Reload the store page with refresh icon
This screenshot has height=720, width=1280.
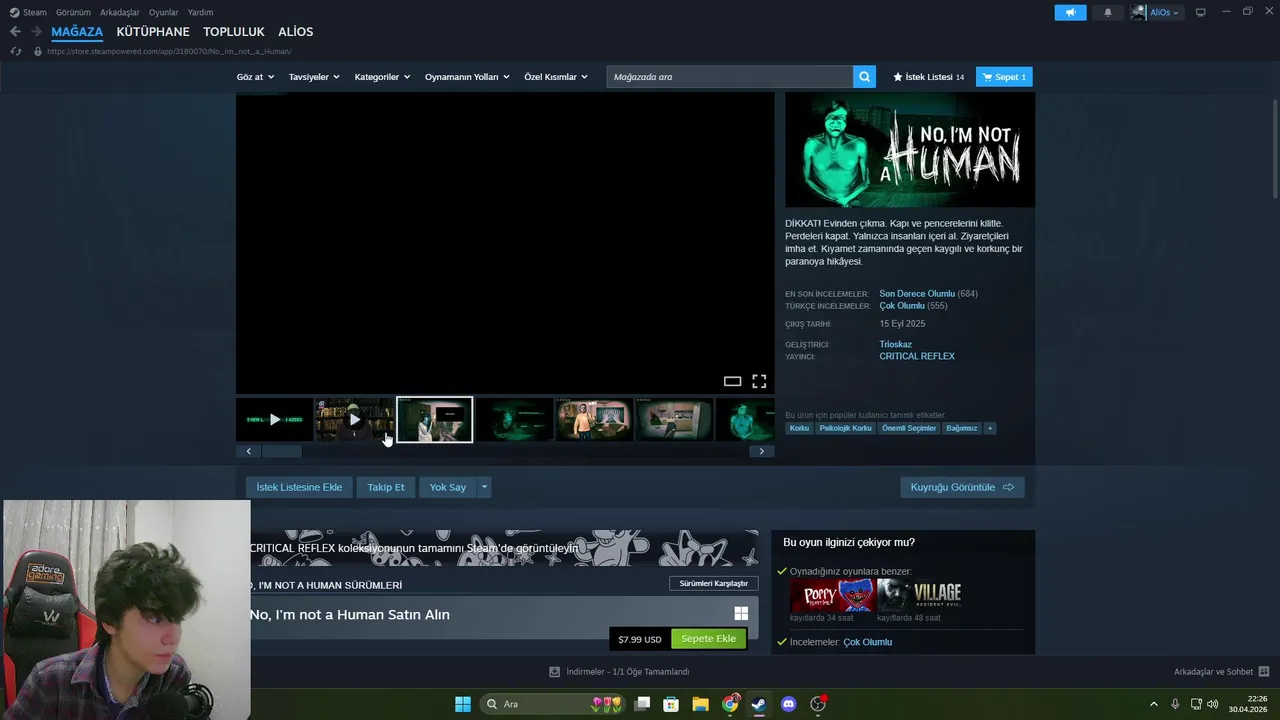(15, 51)
